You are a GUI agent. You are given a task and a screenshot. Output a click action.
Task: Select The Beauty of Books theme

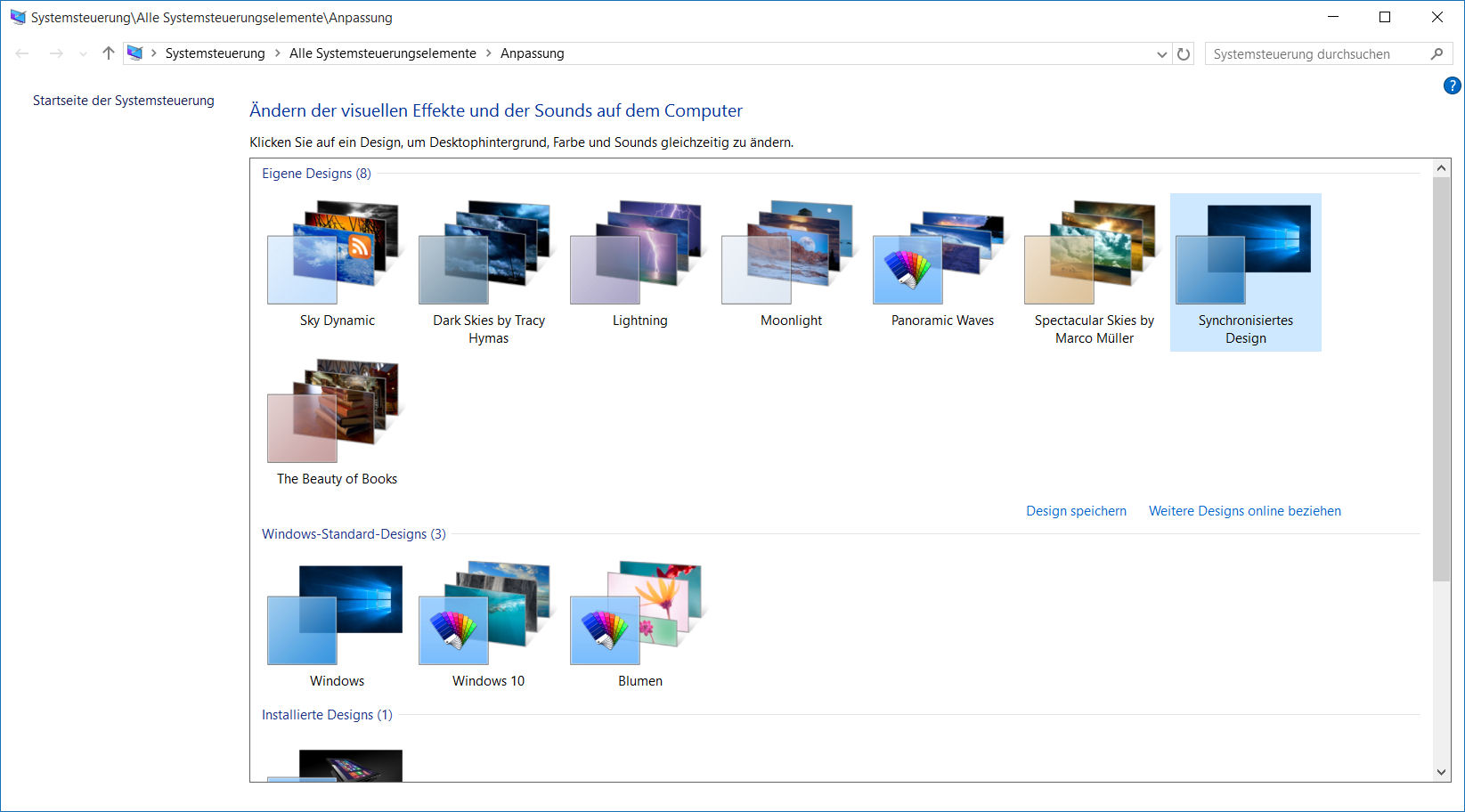[x=337, y=422]
